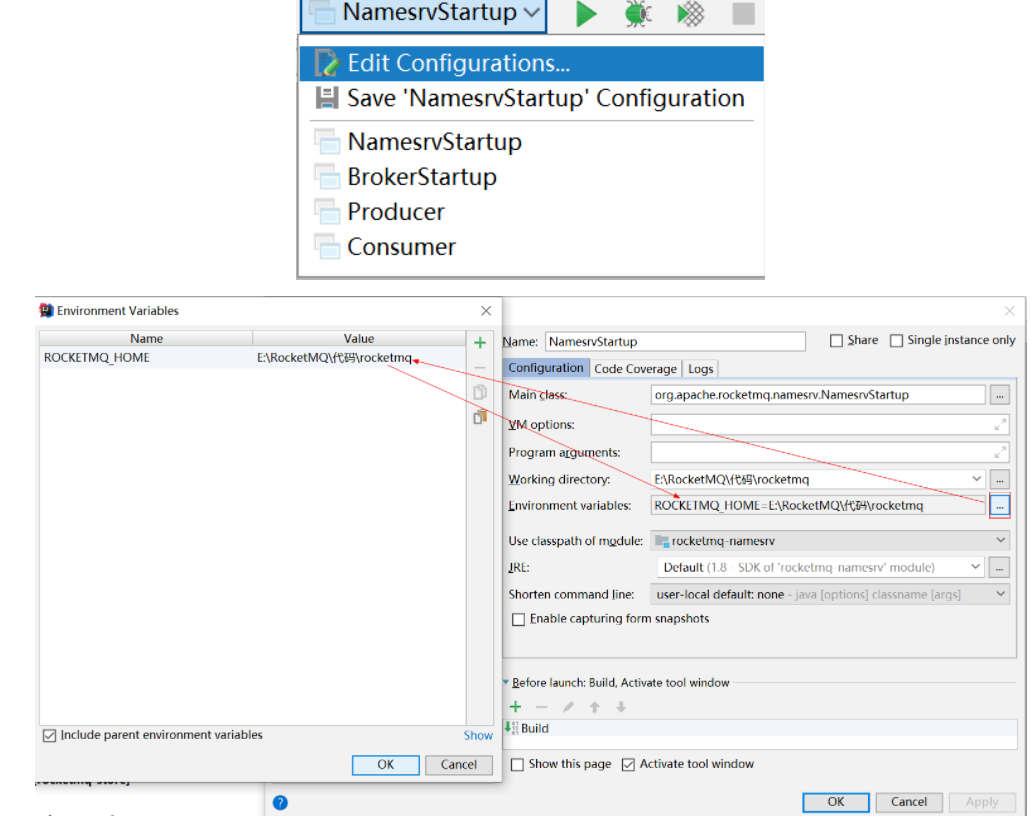Start debugging with the bug icon
The height and width of the screenshot is (819, 1030).
pos(637,14)
